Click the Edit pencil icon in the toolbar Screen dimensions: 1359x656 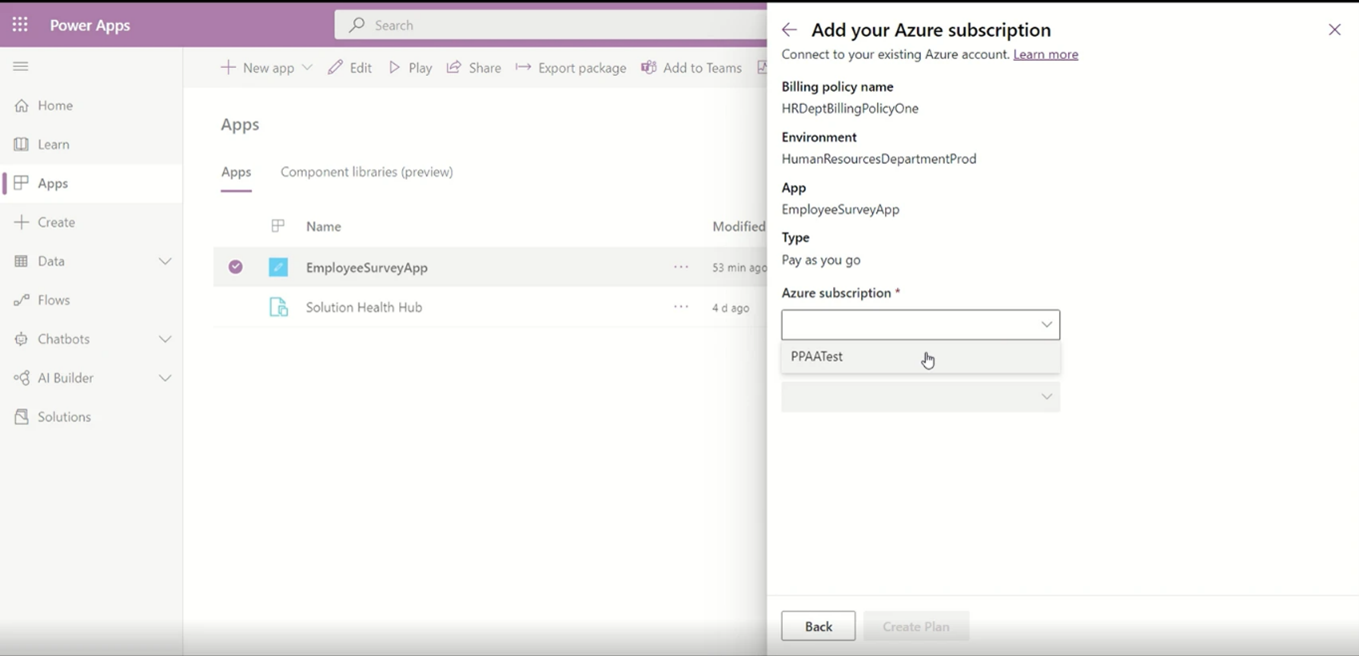[336, 67]
